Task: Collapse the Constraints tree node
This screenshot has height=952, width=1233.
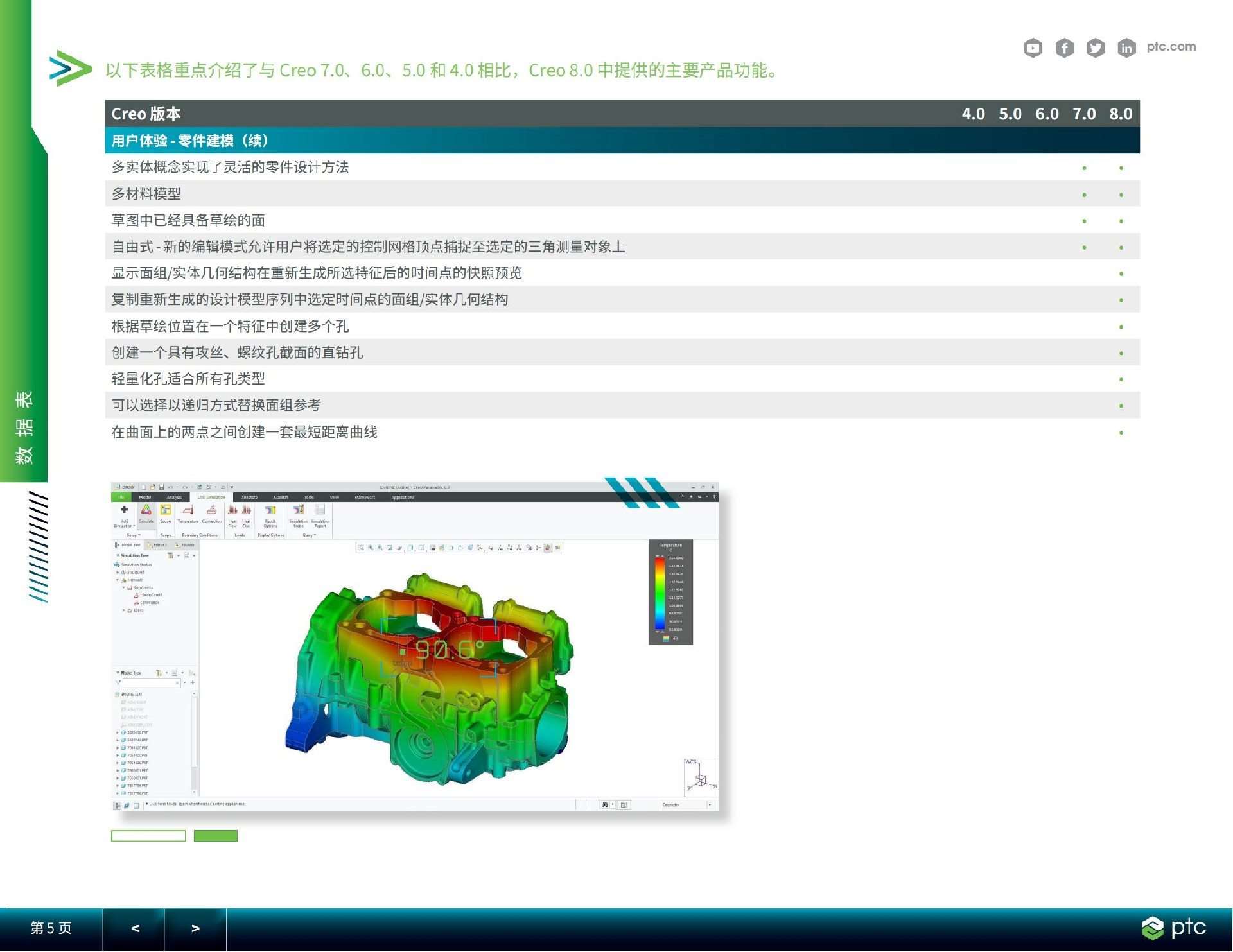Action: point(124,587)
